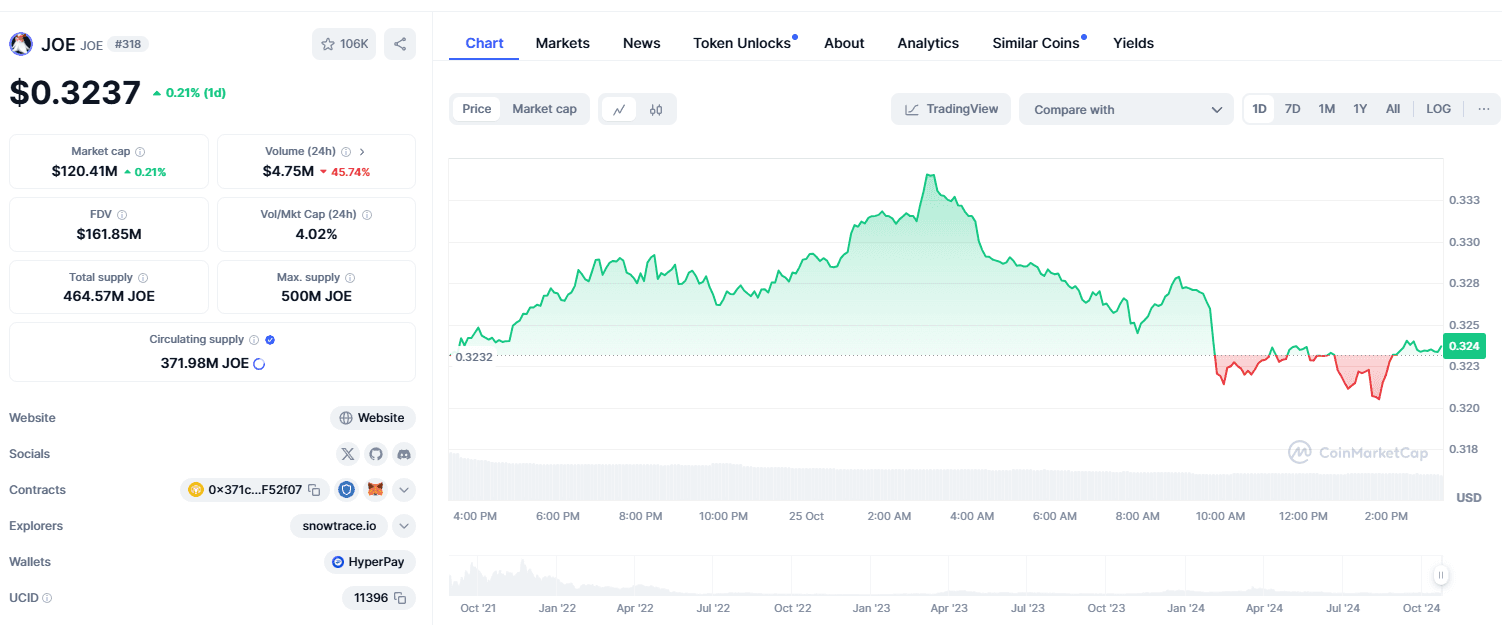Open the Compare with dropdown

(1126, 109)
